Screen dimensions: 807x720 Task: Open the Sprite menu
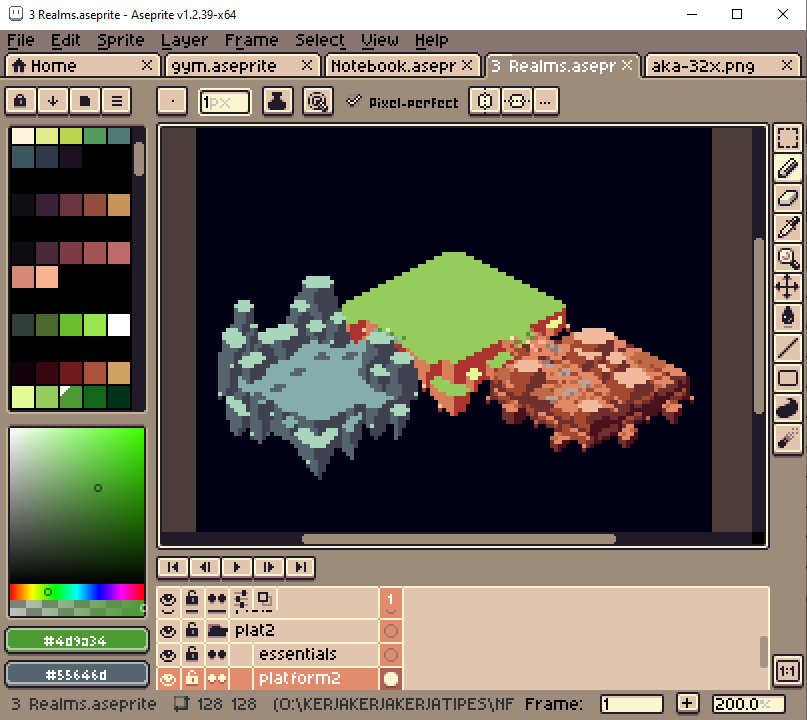point(120,40)
